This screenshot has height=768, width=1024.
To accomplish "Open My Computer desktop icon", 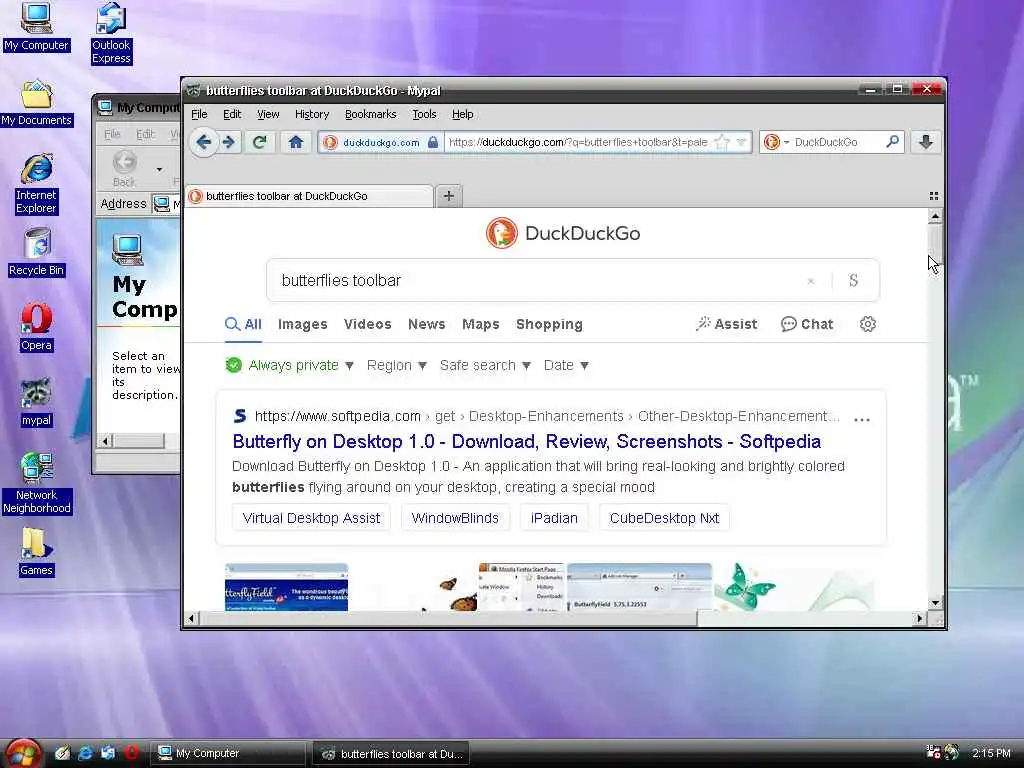I will [x=36, y=27].
